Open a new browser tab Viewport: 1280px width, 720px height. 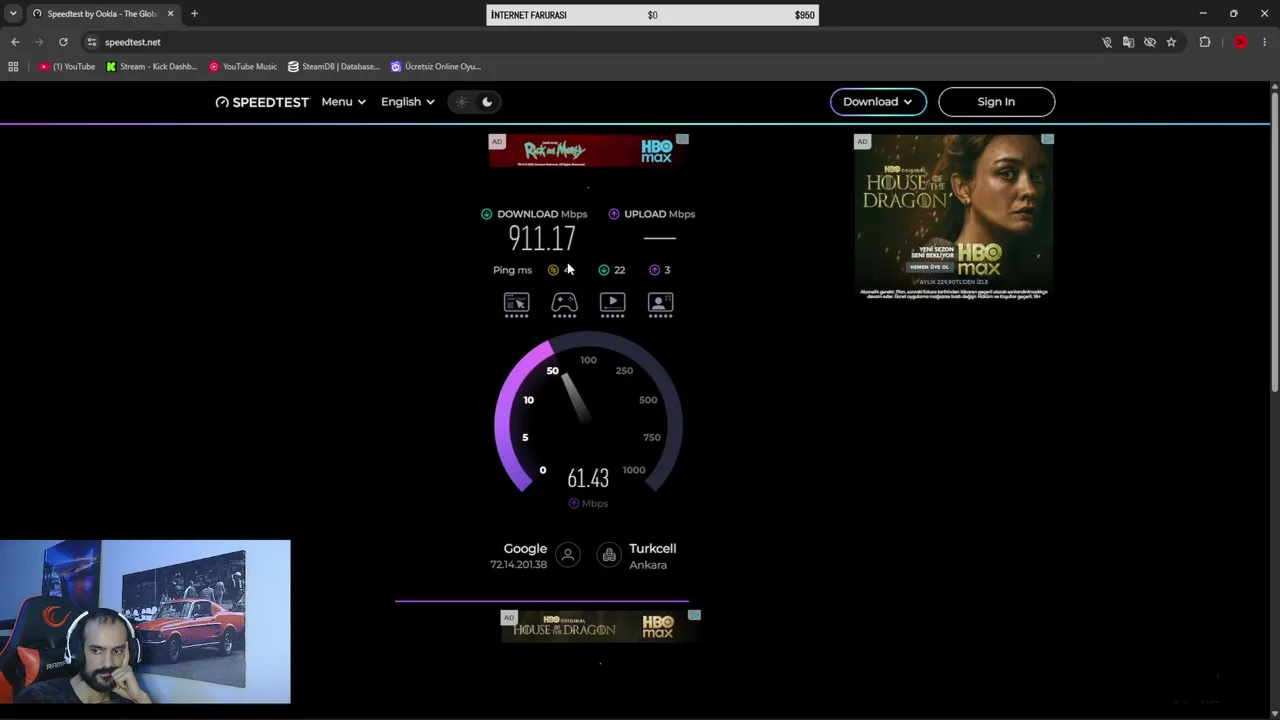click(x=194, y=14)
